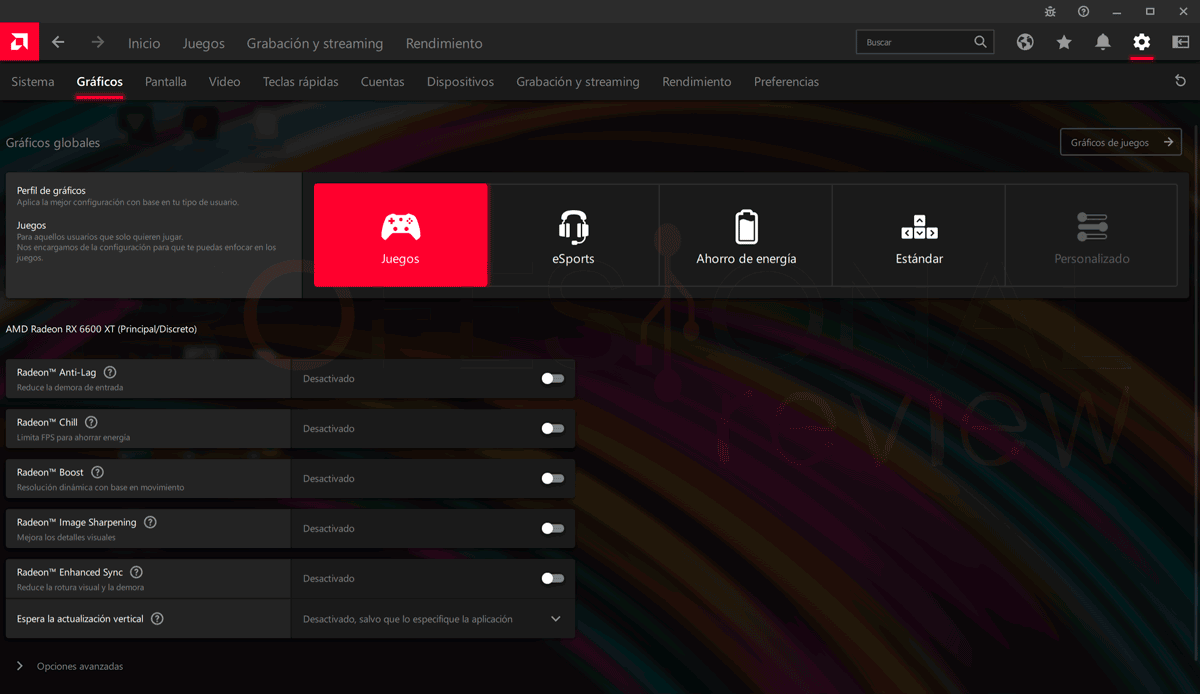The image size is (1200, 694).
Task: Open the sidebar layout icon
Action: coord(1181,42)
